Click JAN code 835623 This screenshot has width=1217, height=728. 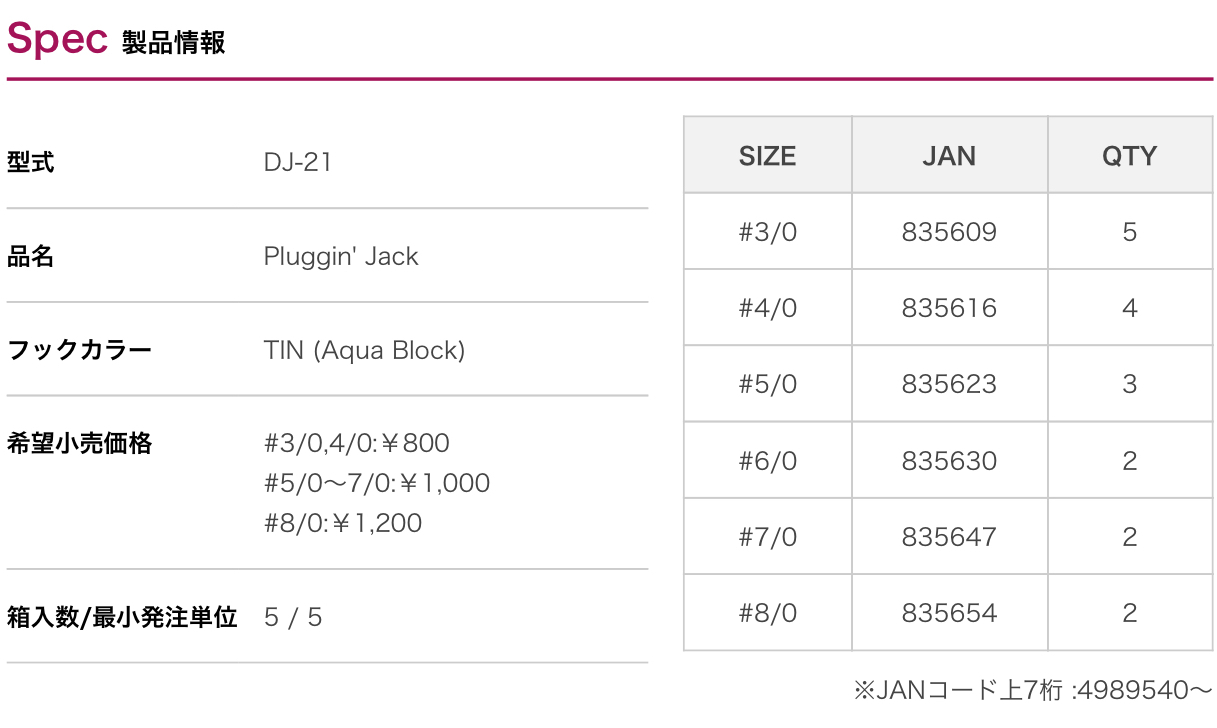(x=949, y=384)
